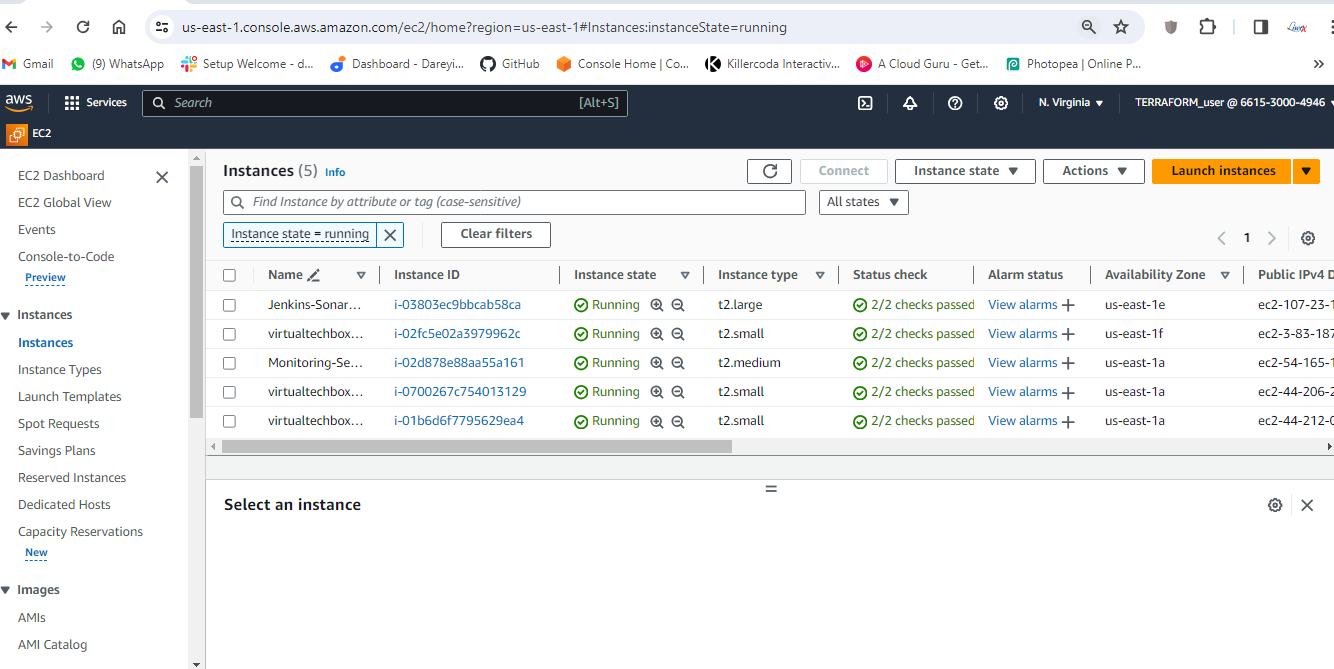Open the Actions dropdown
The width and height of the screenshot is (1334, 669).
click(x=1093, y=171)
